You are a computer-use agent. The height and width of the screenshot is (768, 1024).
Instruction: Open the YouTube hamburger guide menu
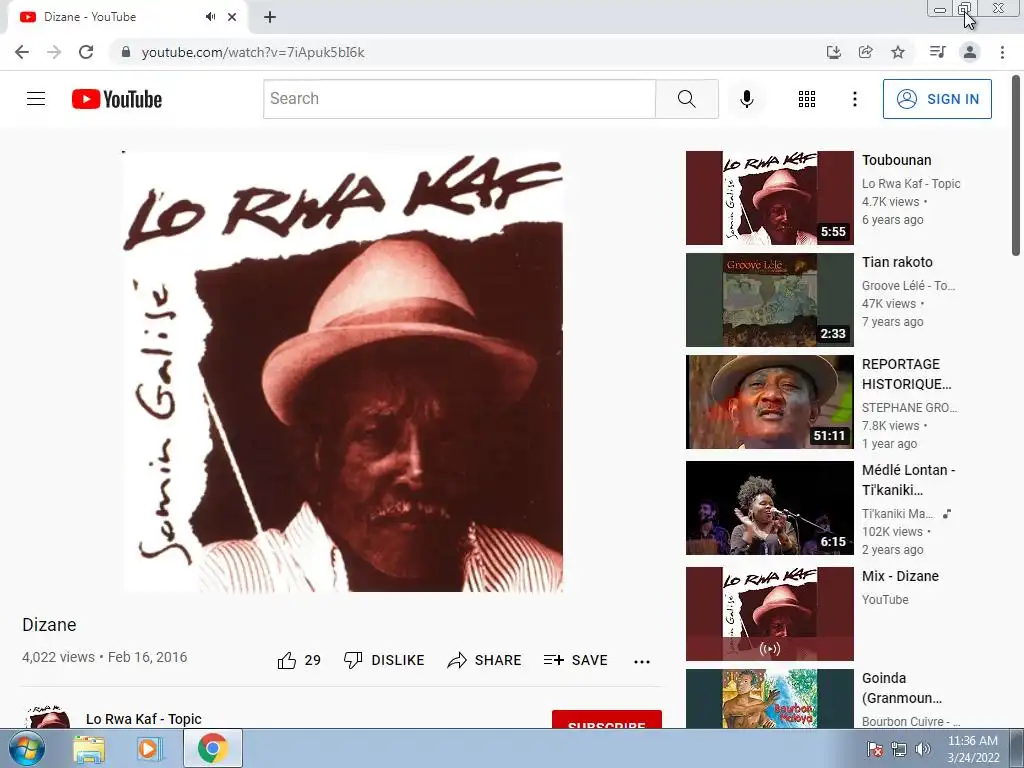36,99
